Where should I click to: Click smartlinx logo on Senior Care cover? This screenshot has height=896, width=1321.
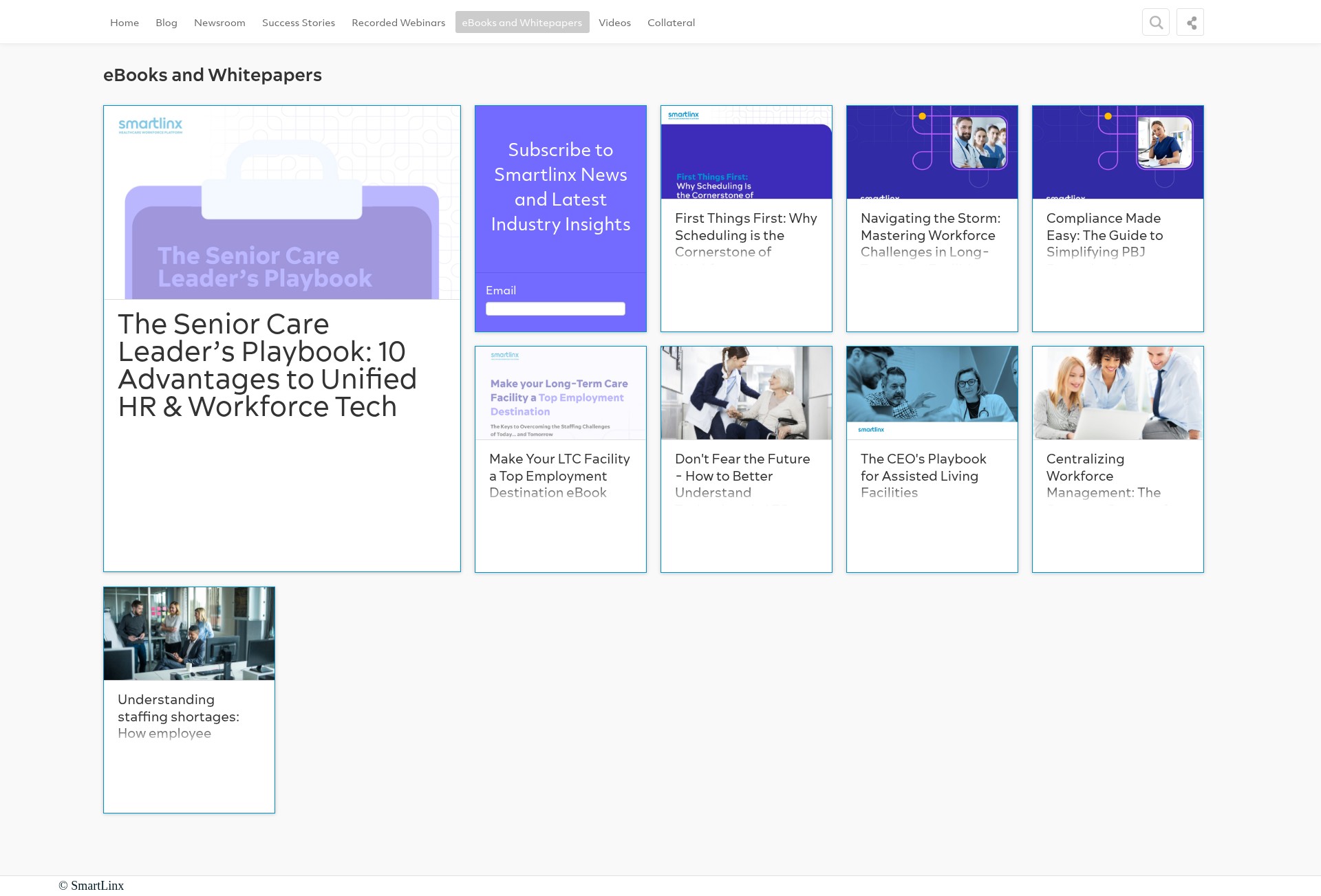tap(150, 125)
